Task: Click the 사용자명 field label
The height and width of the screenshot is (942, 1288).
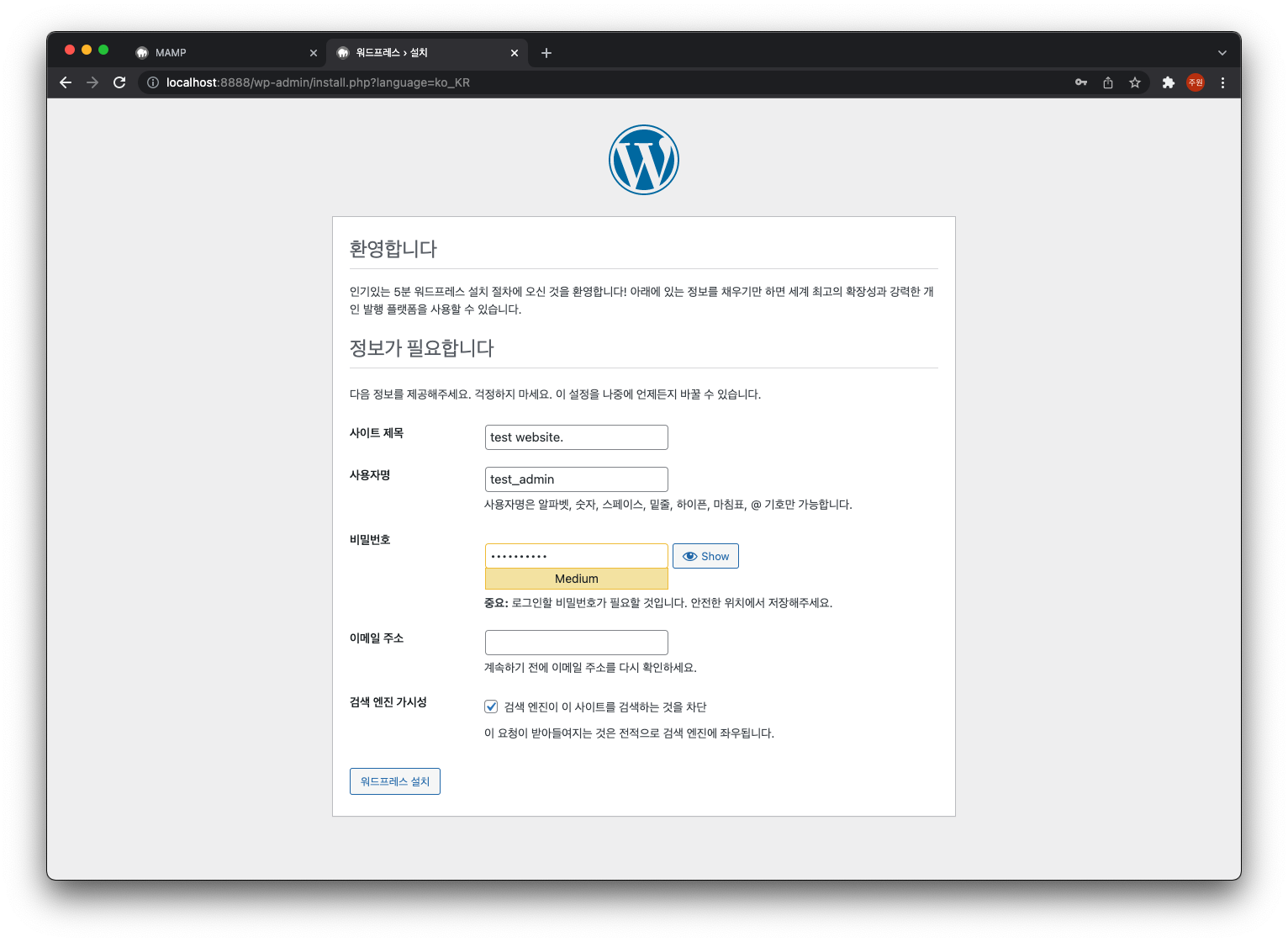Action: [370, 475]
